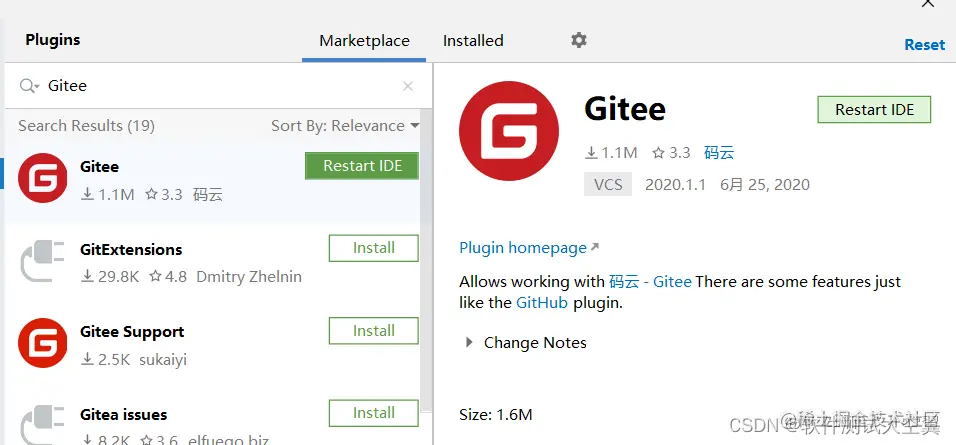Switch to the Installed tab

473,41
